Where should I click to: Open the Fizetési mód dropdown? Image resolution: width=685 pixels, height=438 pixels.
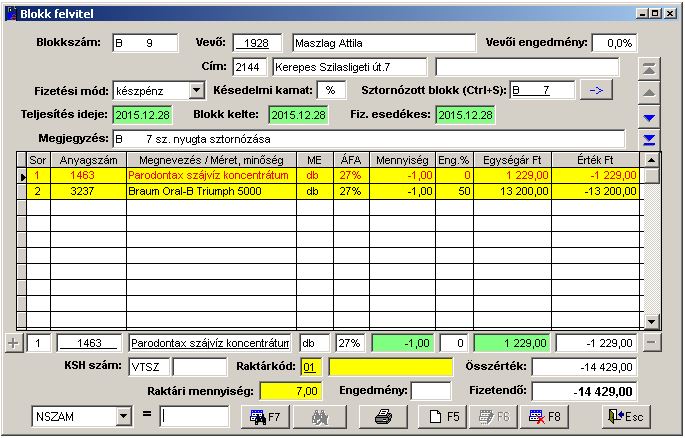click(197, 91)
